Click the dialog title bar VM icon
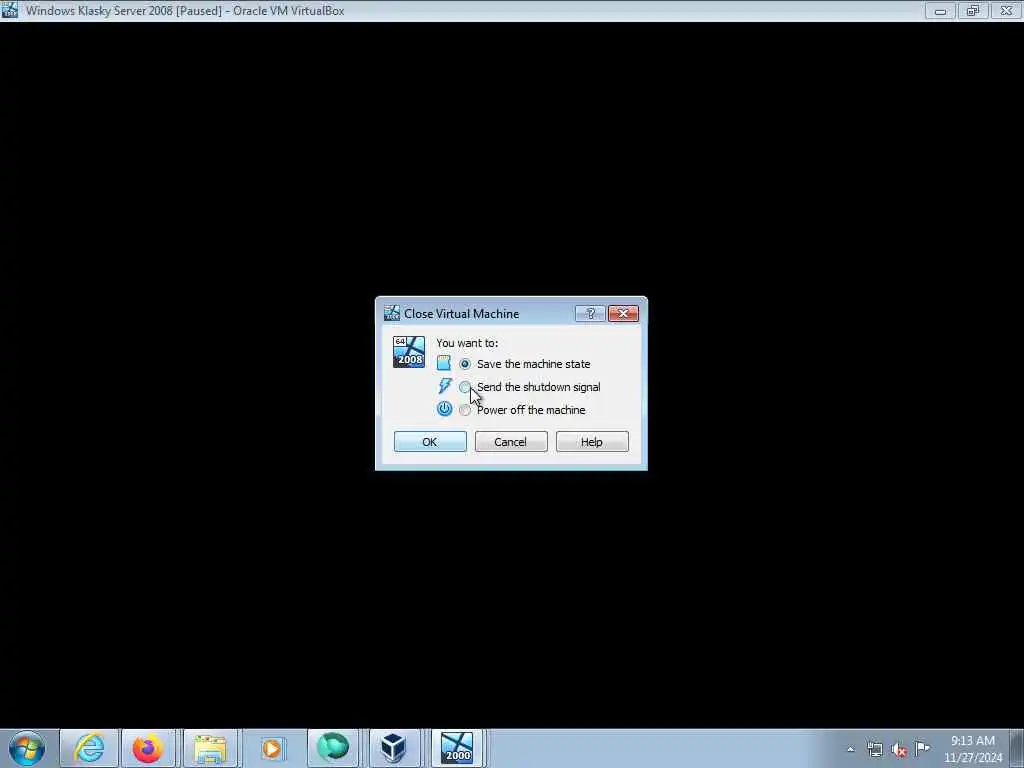 pyautogui.click(x=392, y=313)
